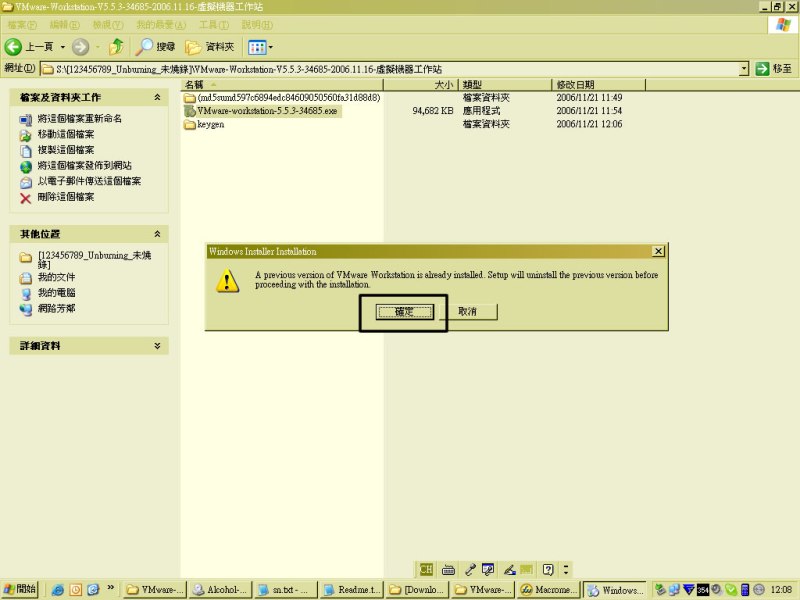
Task: Open My Computer (我的電腦) link
Action: [x=56, y=293]
